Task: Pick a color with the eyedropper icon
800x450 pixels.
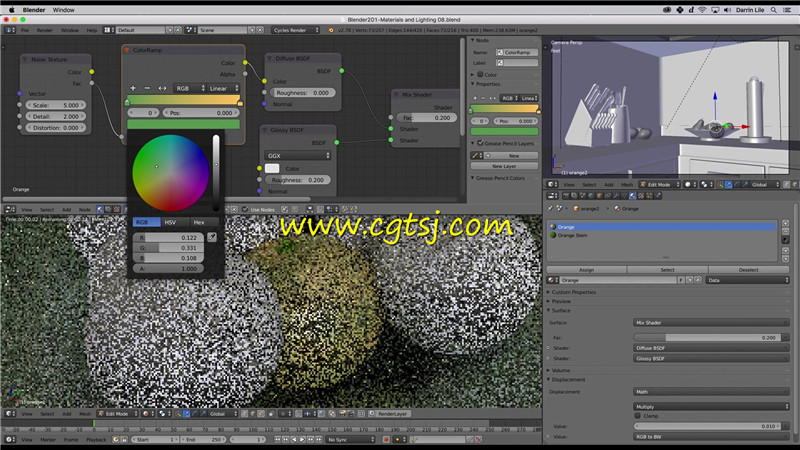Action: (212, 237)
